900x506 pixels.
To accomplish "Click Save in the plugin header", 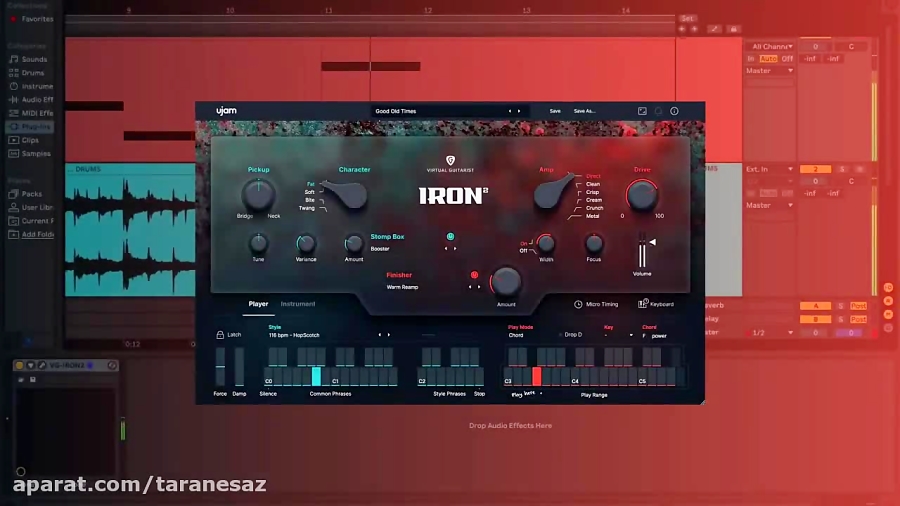I will click(x=555, y=111).
